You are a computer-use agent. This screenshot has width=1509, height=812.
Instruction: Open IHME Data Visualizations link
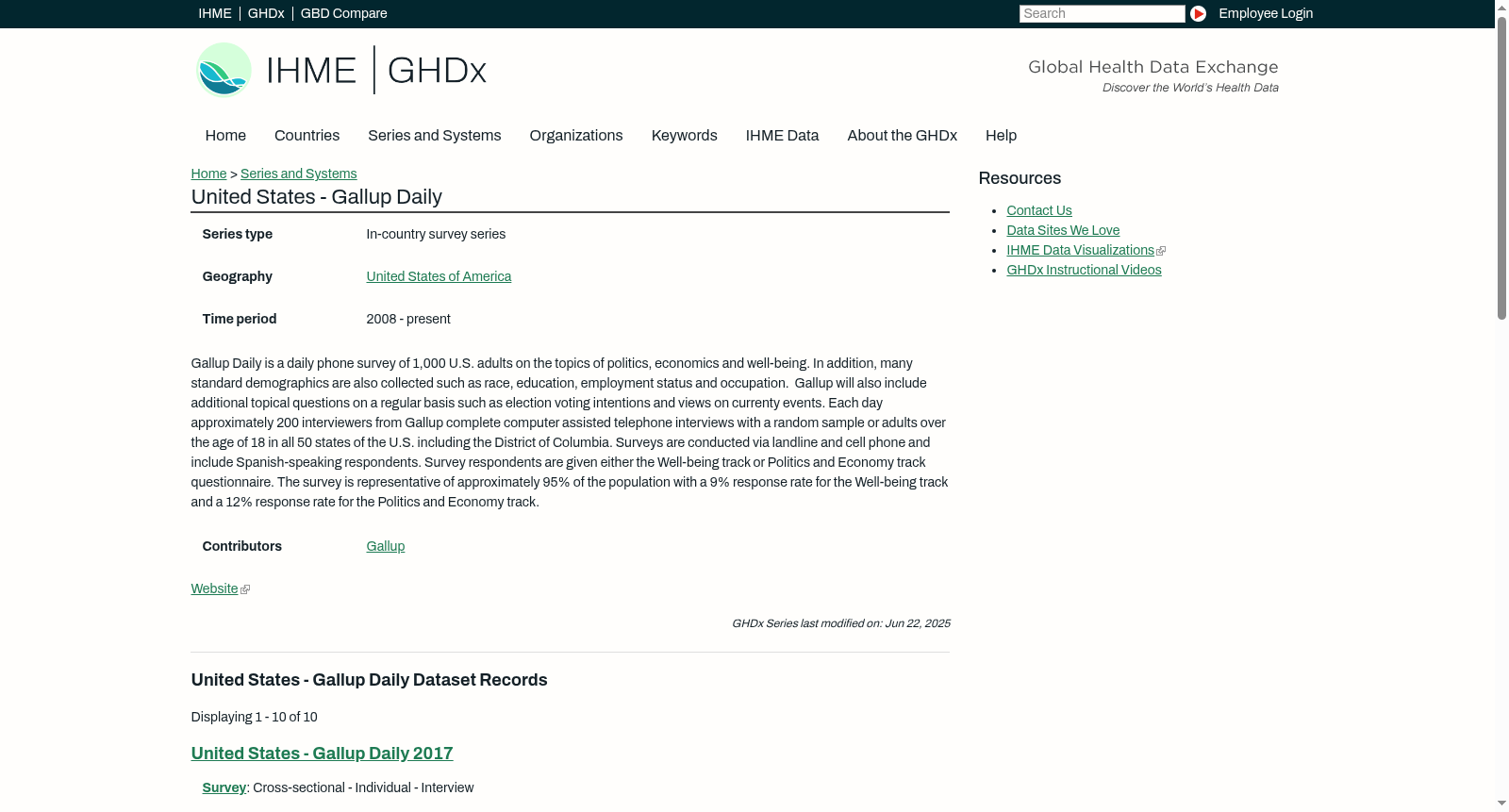click(x=1080, y=250)
